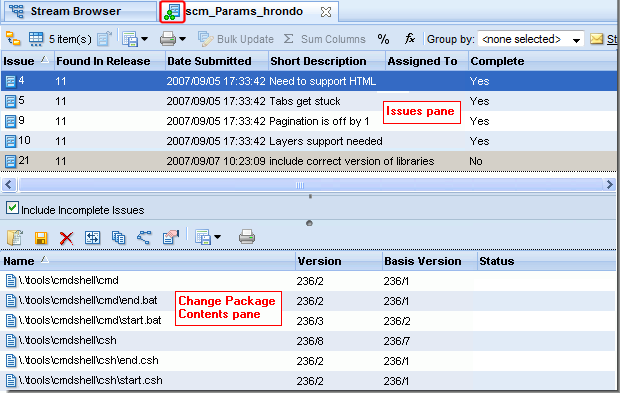Click the pedigree share icon in contents toolbar
Viewport: 620px width, 393px height.
[144, 237]
